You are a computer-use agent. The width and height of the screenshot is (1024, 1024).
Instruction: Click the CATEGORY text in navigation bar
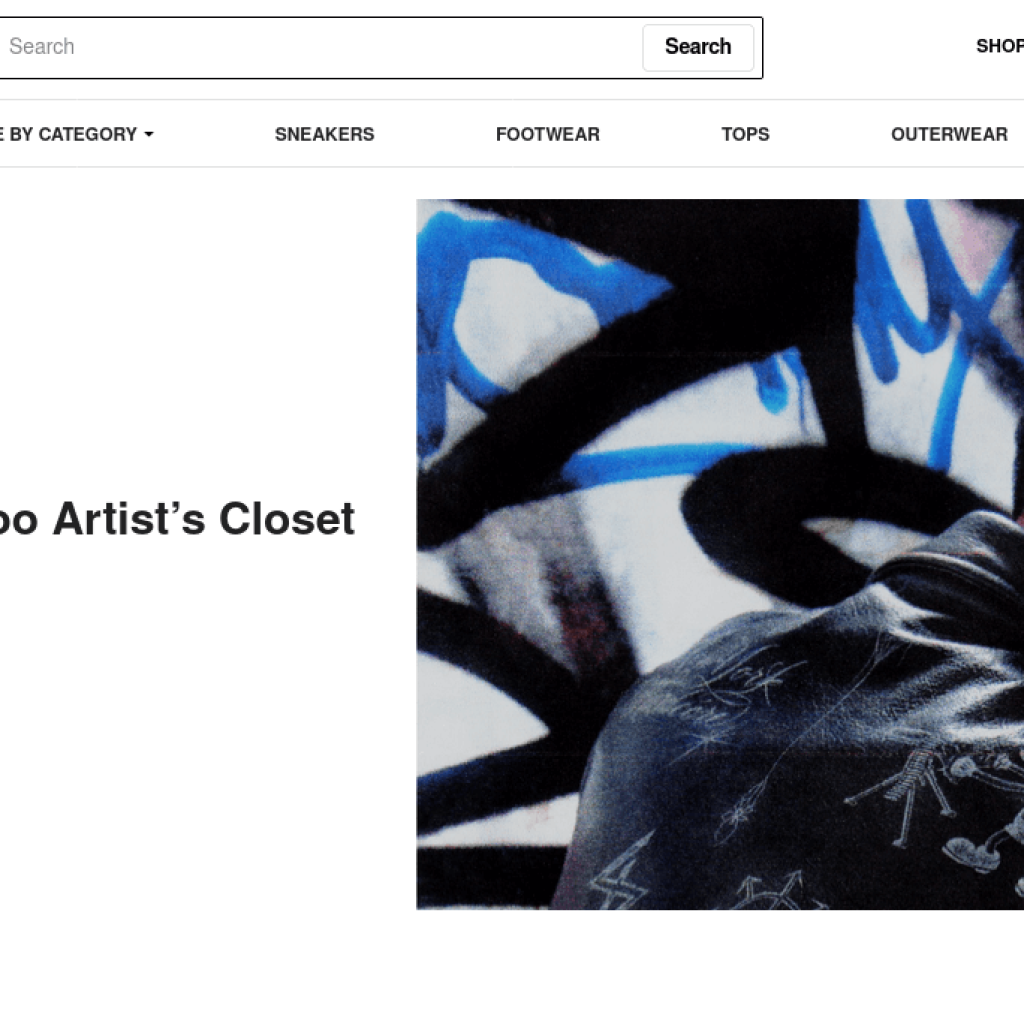tap(88, 134)
